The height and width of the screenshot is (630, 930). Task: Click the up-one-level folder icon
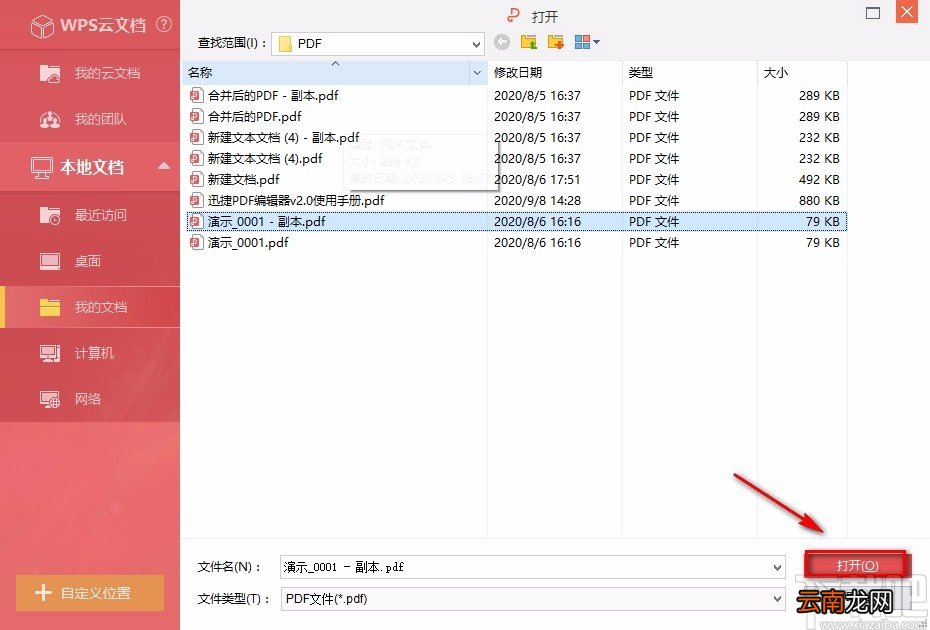pos(528,42)
